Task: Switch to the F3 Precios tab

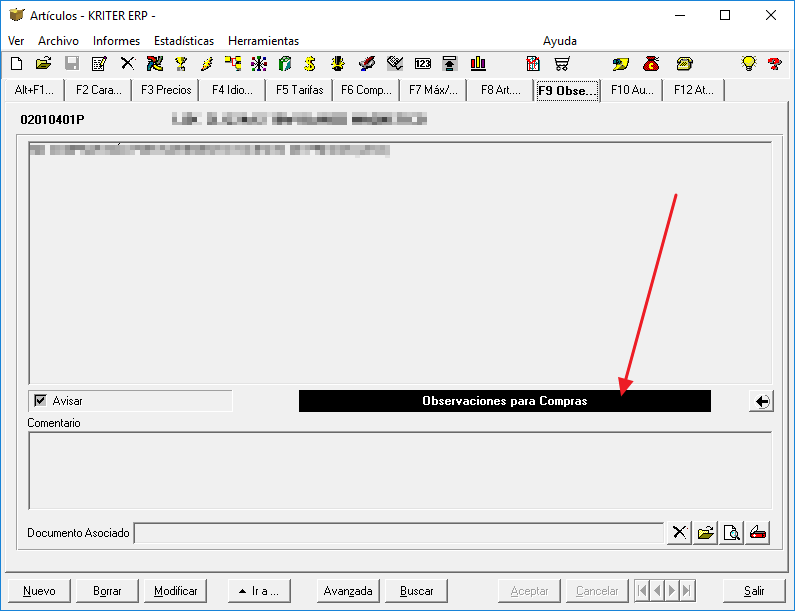Action: [166, 90]
